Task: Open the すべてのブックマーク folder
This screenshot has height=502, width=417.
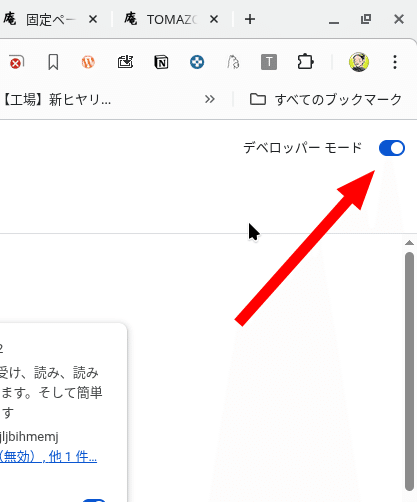Action: (x=326, y=99)
